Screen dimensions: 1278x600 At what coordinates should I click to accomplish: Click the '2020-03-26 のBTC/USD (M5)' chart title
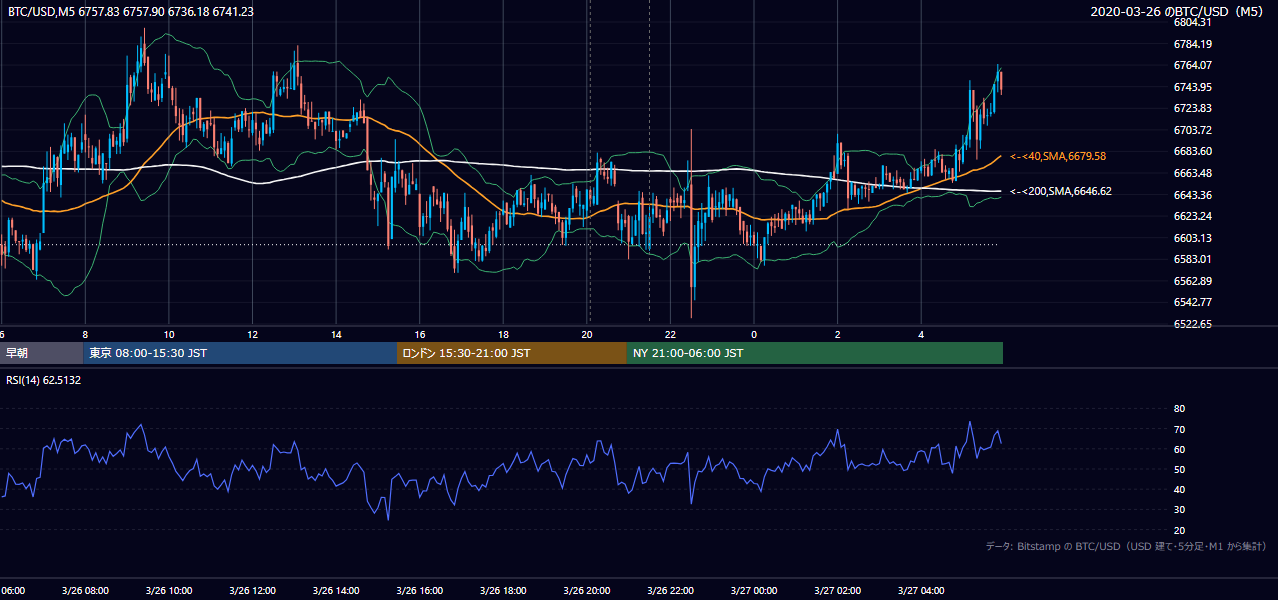1178,11
